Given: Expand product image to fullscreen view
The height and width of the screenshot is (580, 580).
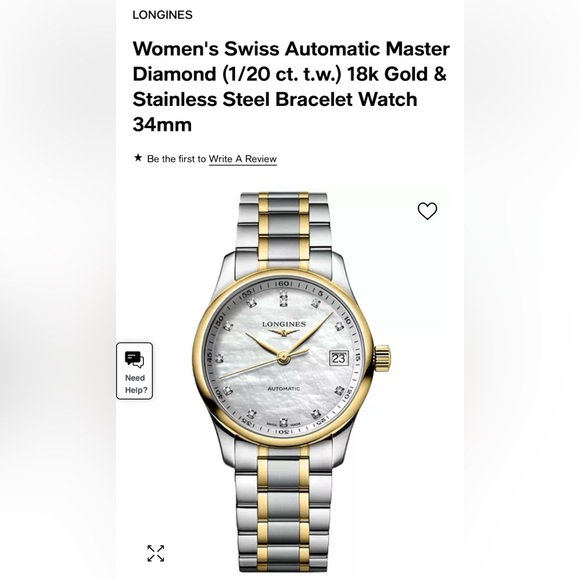Looking at the screenshot, I should [156, 553].
